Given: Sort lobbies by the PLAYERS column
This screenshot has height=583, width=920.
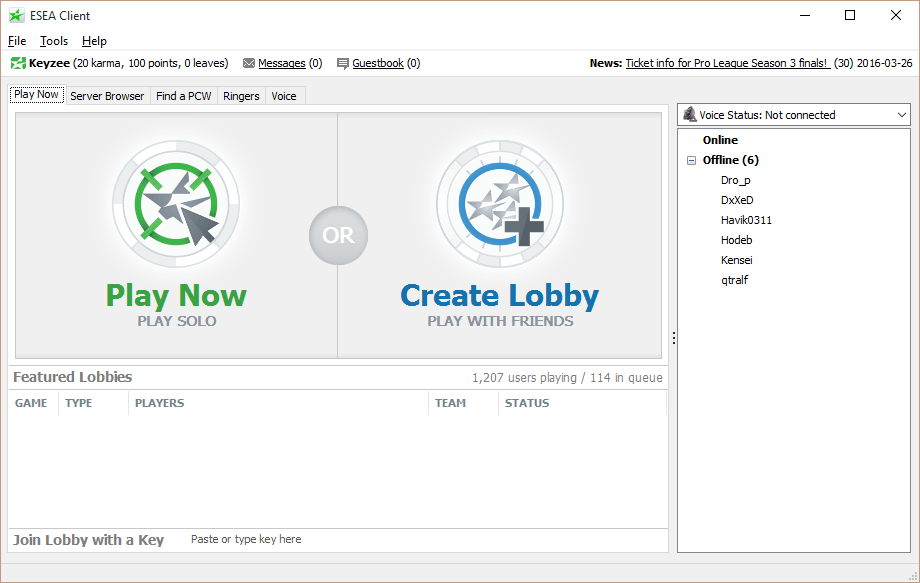Looking at the screenshot, I should 278,403.
